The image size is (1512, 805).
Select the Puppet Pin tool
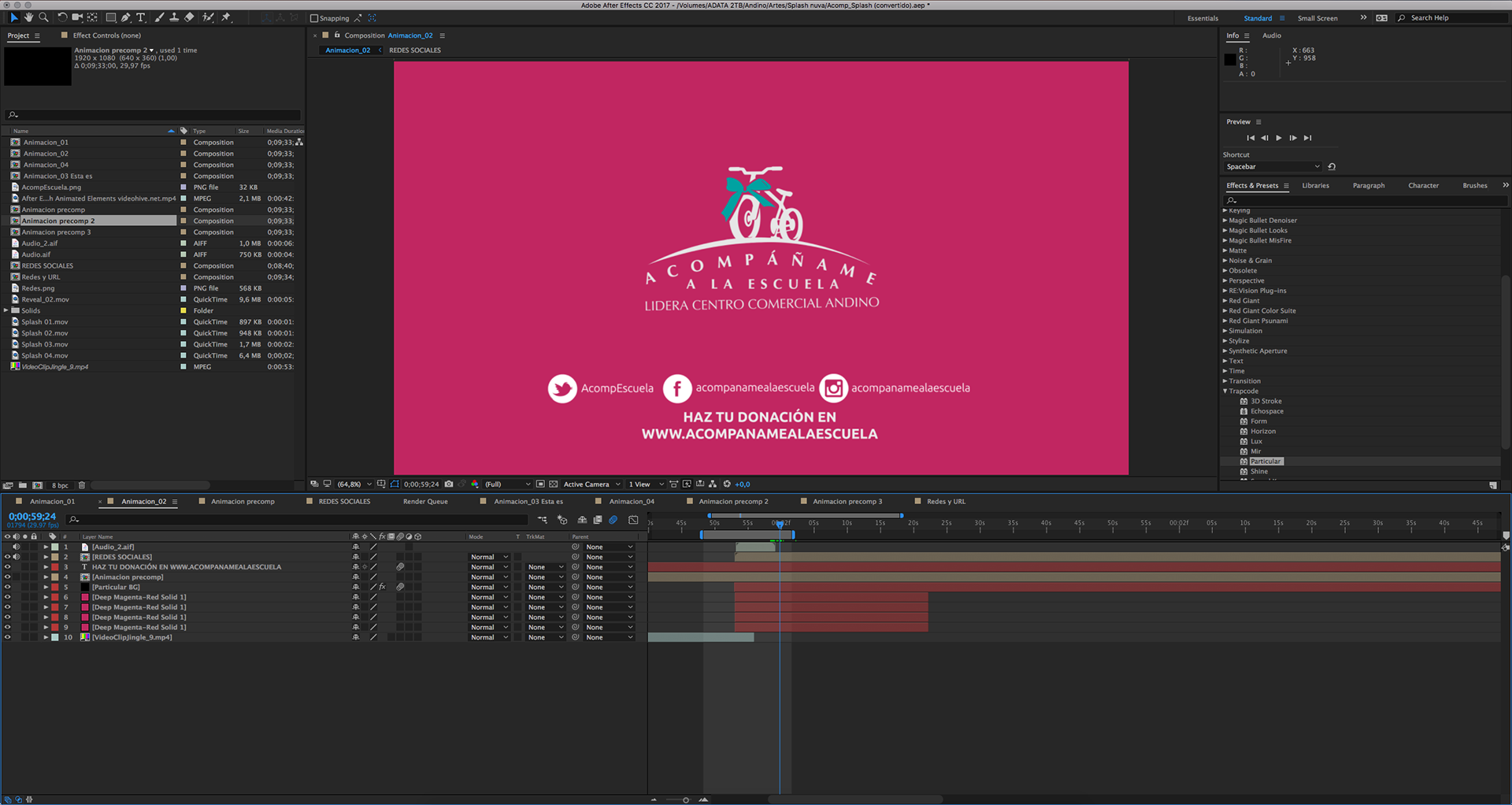(x=227, y=17)
